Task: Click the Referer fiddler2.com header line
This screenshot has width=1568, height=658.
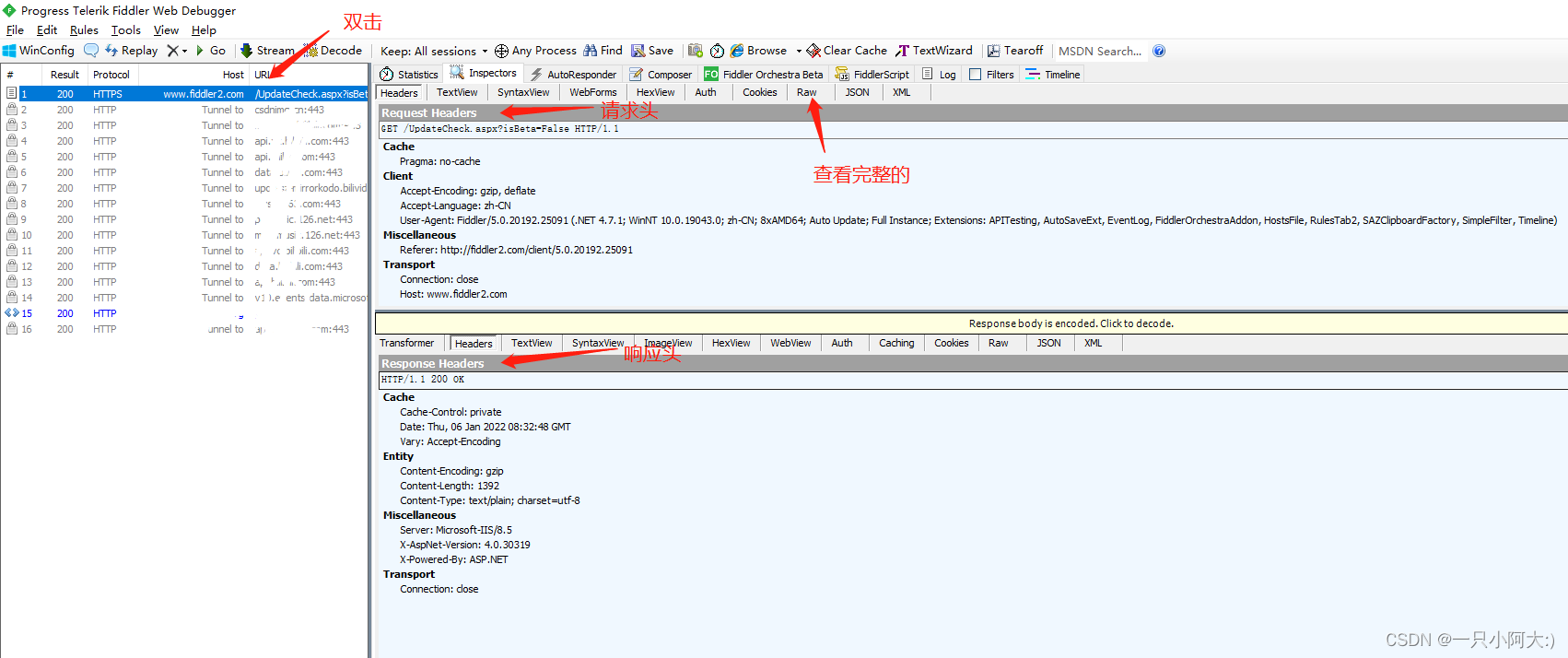Action: point(516,250)
